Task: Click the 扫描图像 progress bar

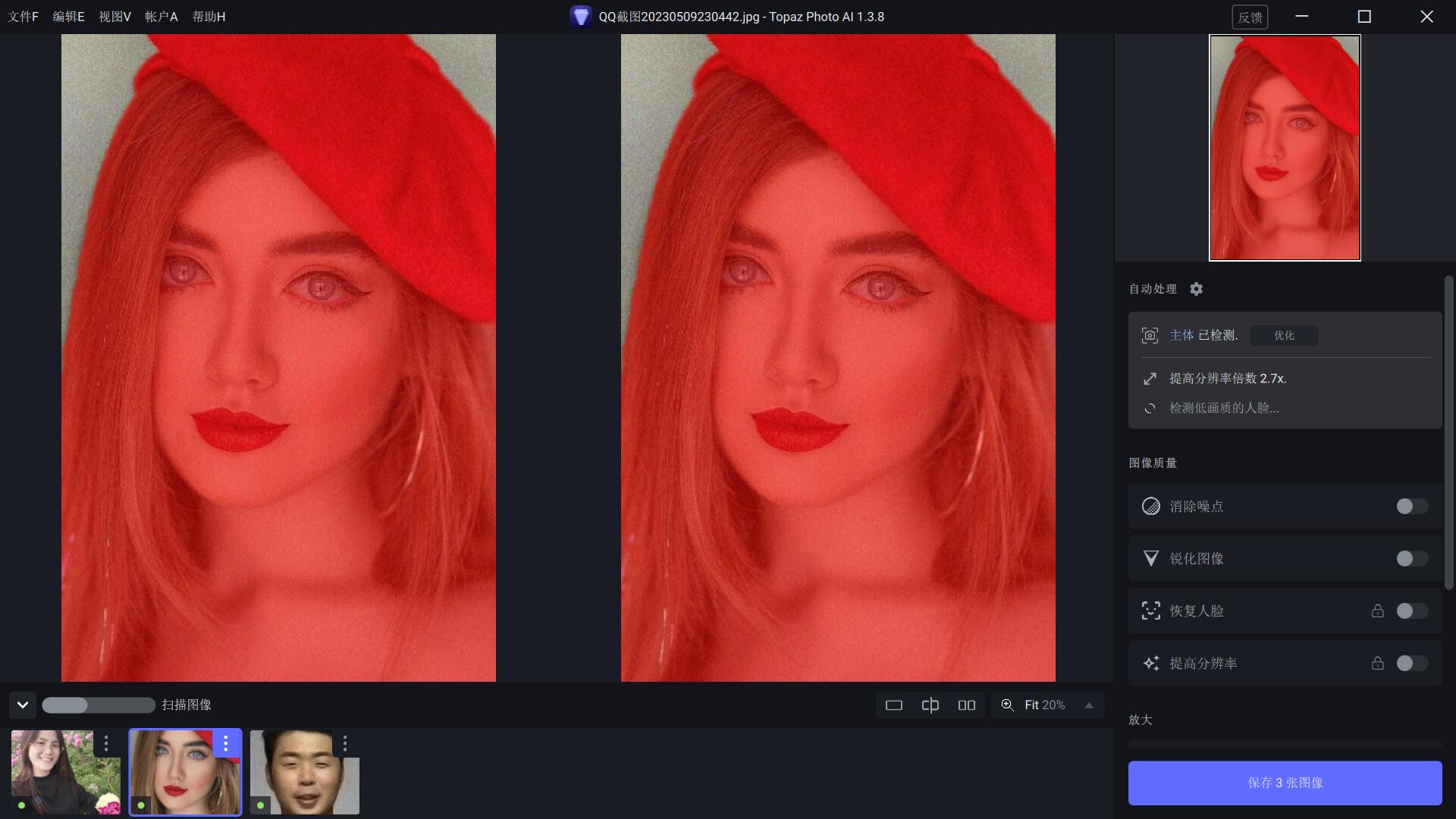Action: coord(99,705)
